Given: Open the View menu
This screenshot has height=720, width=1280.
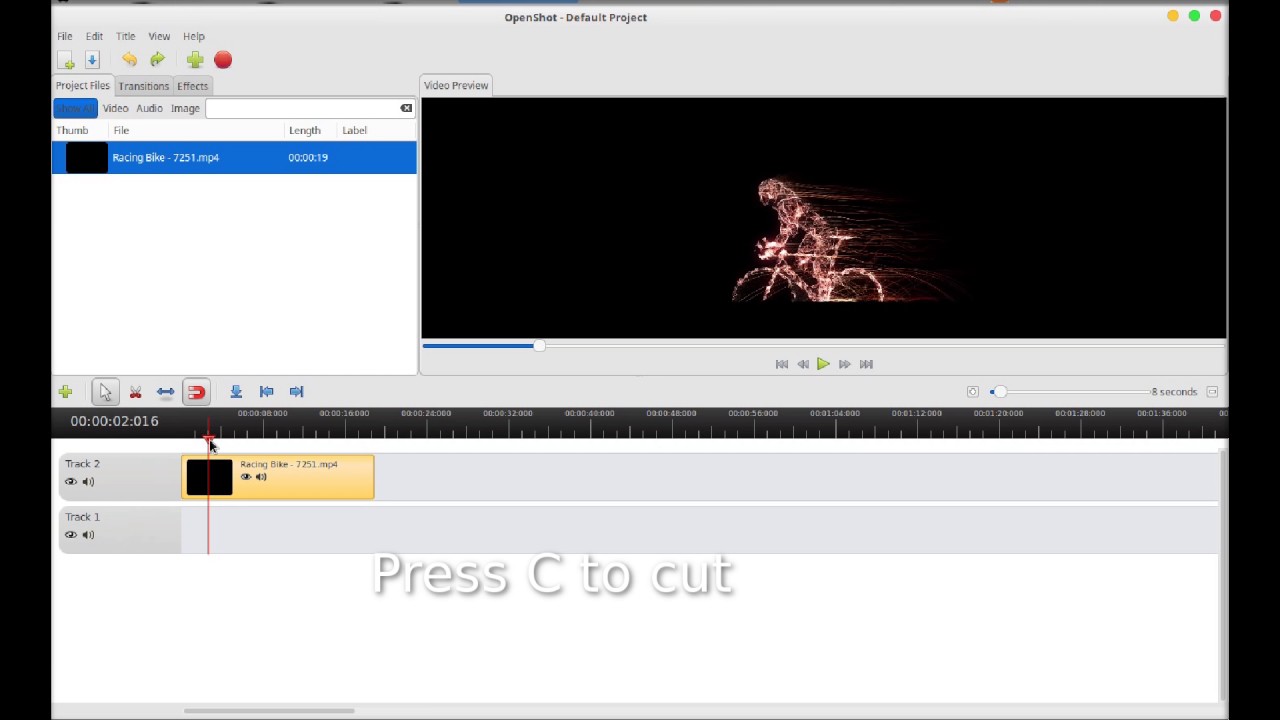Looking at the screenshot, I should (159, 36).
